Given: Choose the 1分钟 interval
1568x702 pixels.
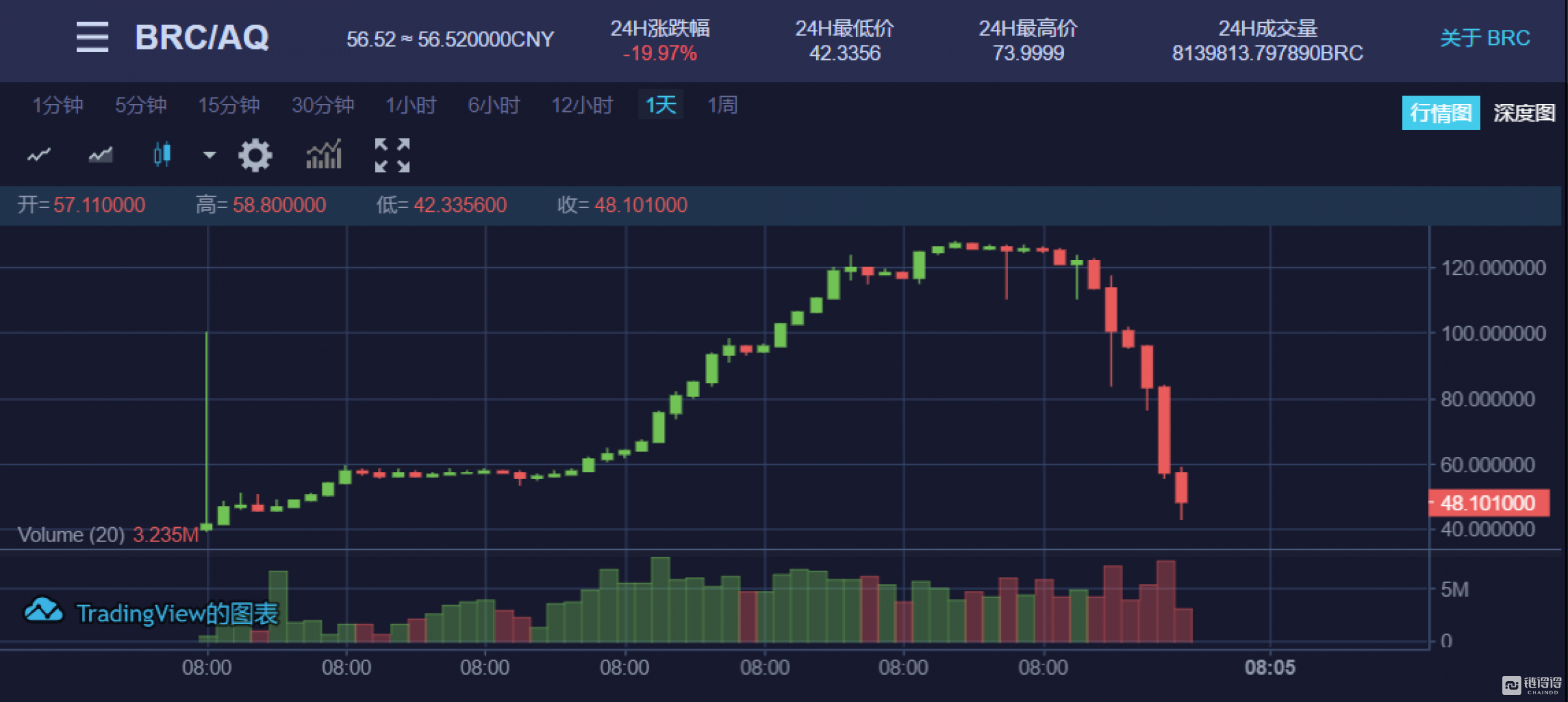Looking at the screenshot, I should click(x=57, y=105).
